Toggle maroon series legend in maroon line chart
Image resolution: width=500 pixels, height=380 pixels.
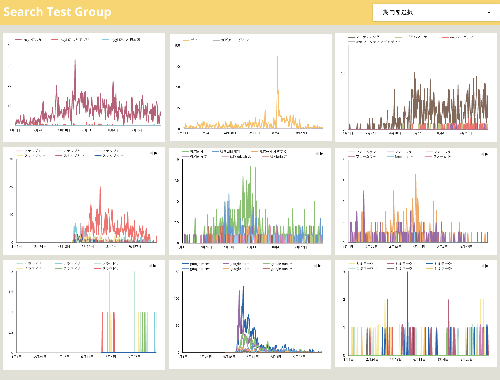(x=28, y=40)
